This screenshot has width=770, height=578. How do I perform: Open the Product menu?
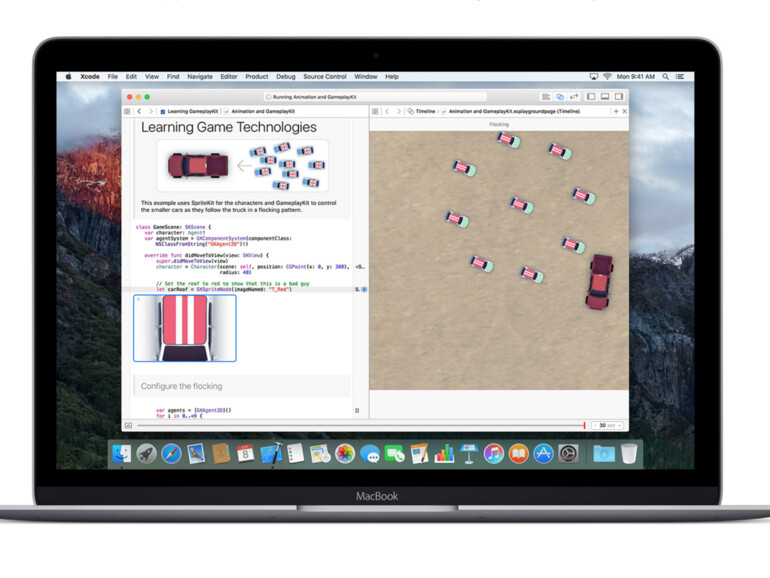click(257, 77)
